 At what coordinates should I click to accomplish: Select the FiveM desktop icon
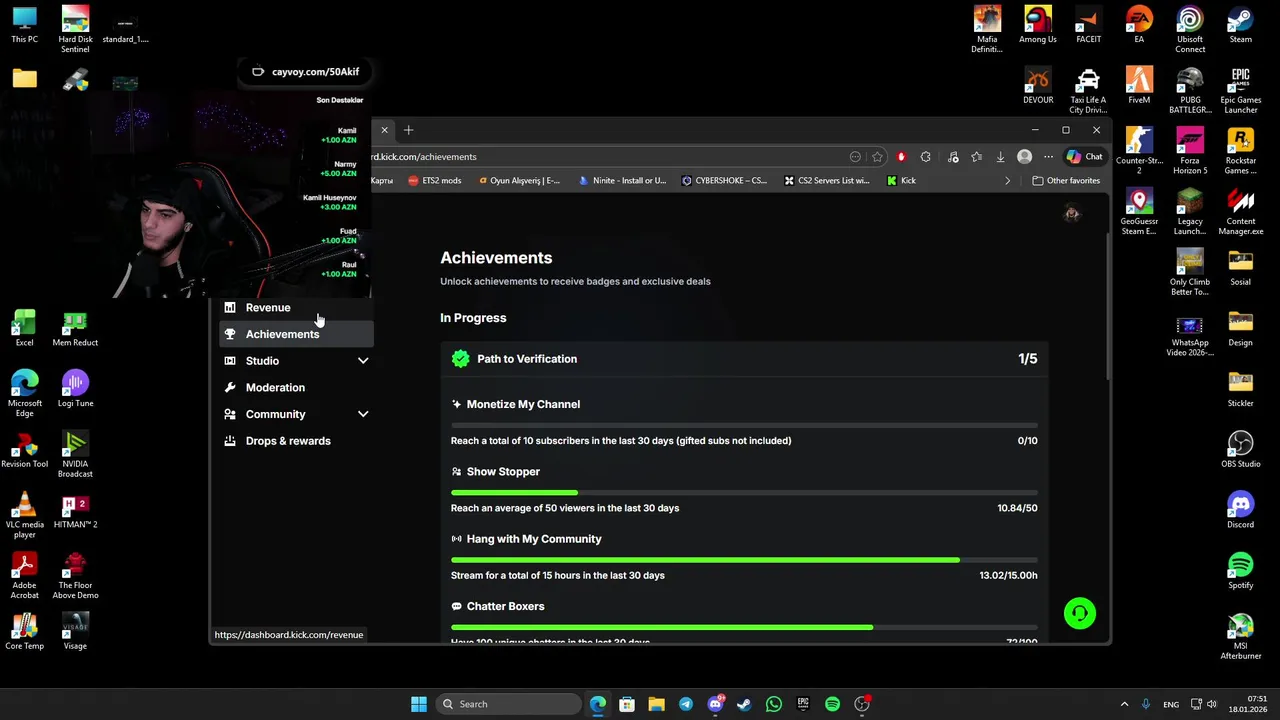click(1139, 85)
